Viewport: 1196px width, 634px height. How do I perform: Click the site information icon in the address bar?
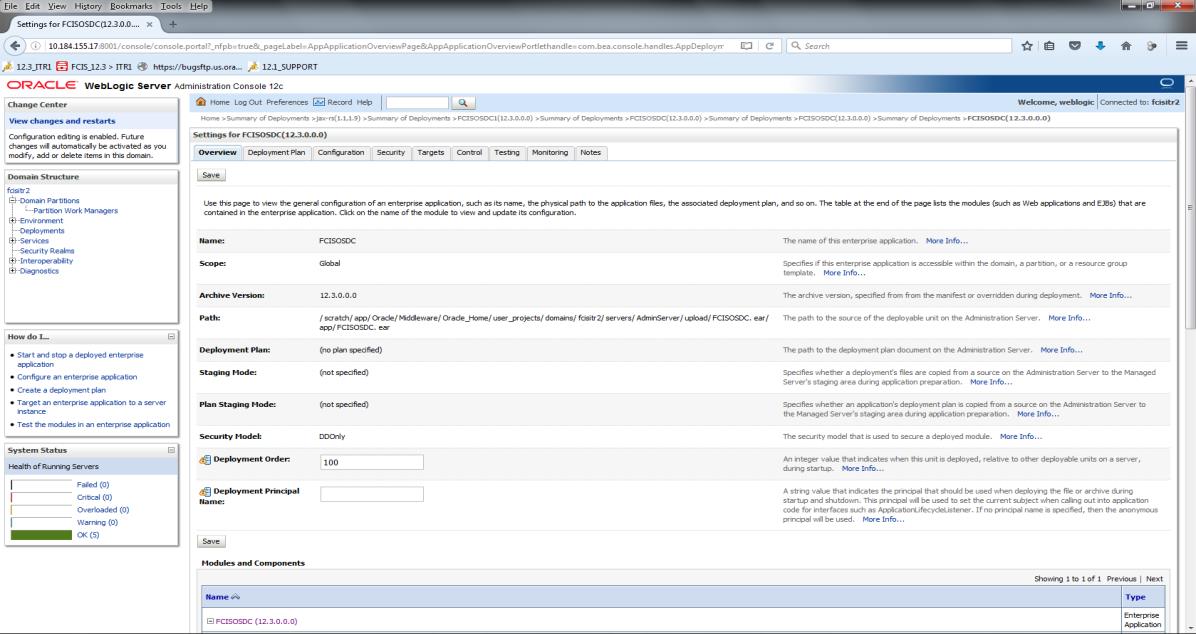(36, 46)
